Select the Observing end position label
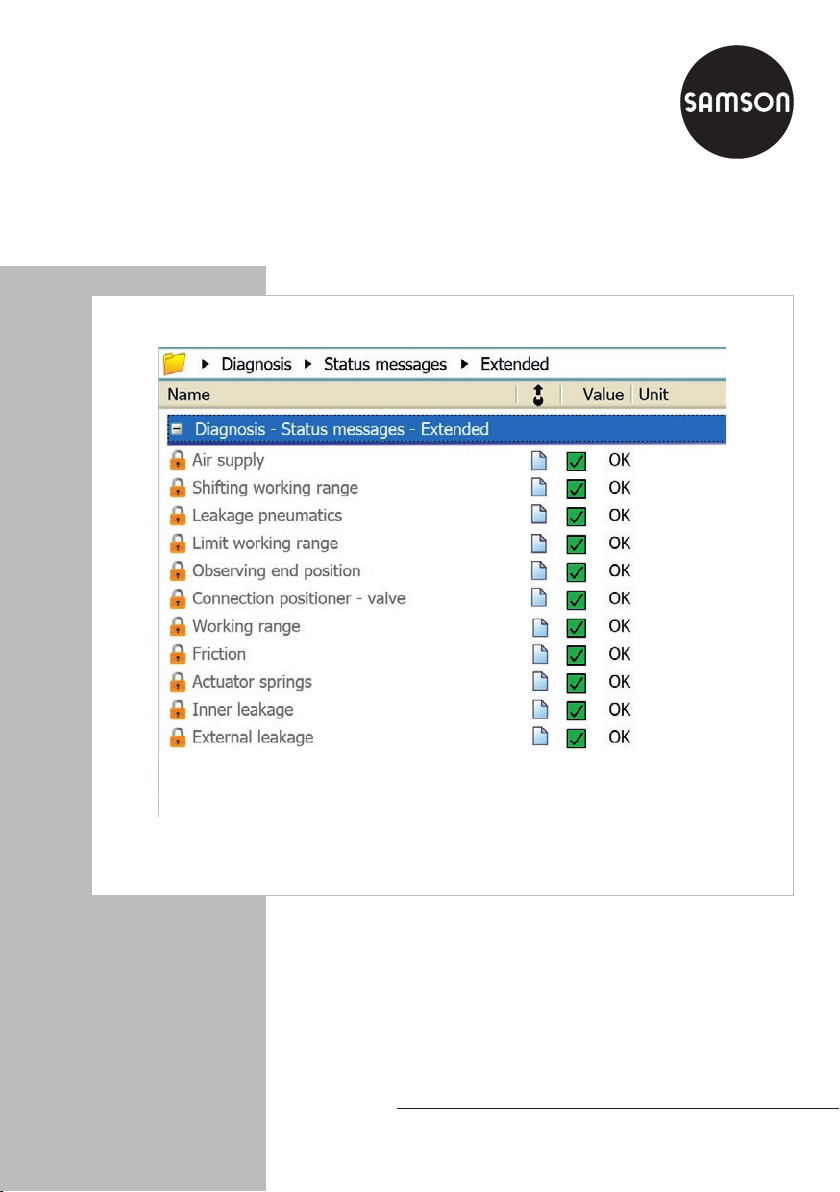Screen dimensions: 840x1192 click(276, 571)
